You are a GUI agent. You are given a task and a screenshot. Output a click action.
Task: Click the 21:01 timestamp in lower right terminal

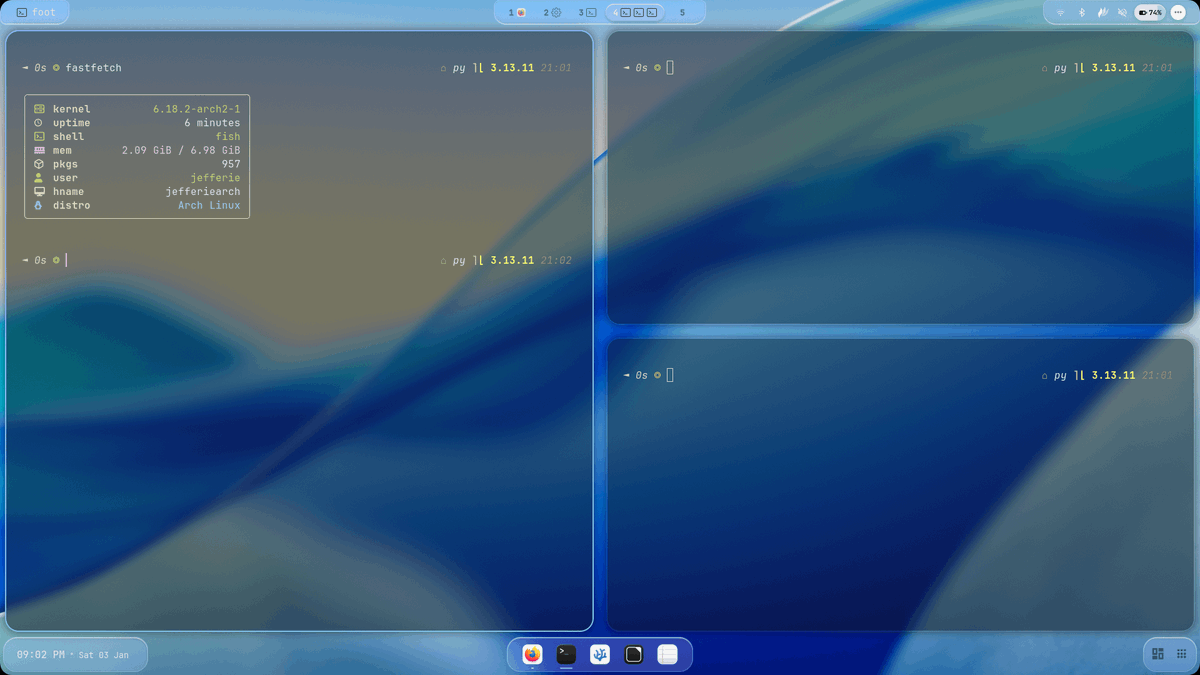(1157, 375)
